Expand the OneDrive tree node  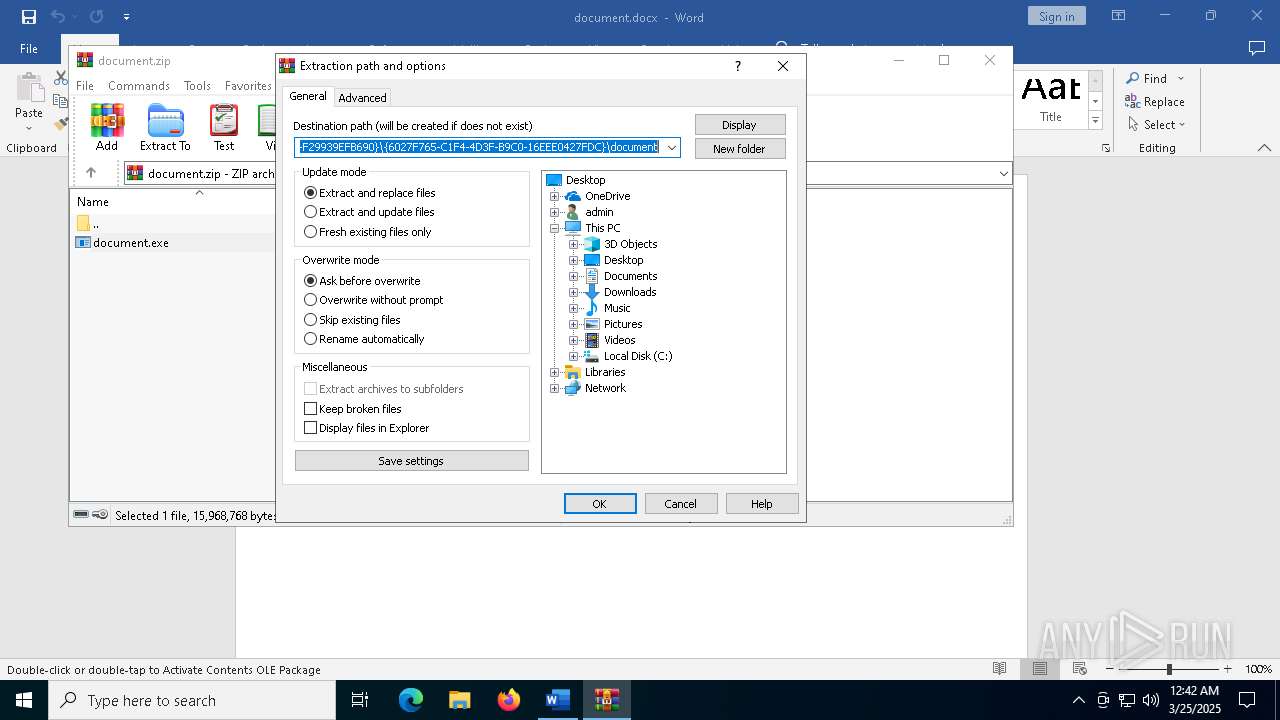point(554,196)
